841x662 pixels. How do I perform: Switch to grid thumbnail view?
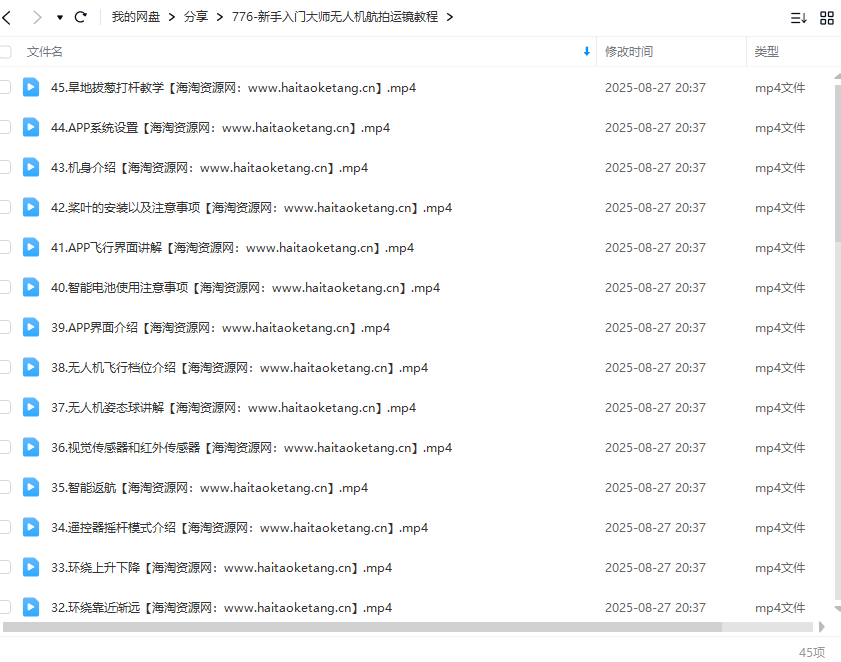(827, 18)
